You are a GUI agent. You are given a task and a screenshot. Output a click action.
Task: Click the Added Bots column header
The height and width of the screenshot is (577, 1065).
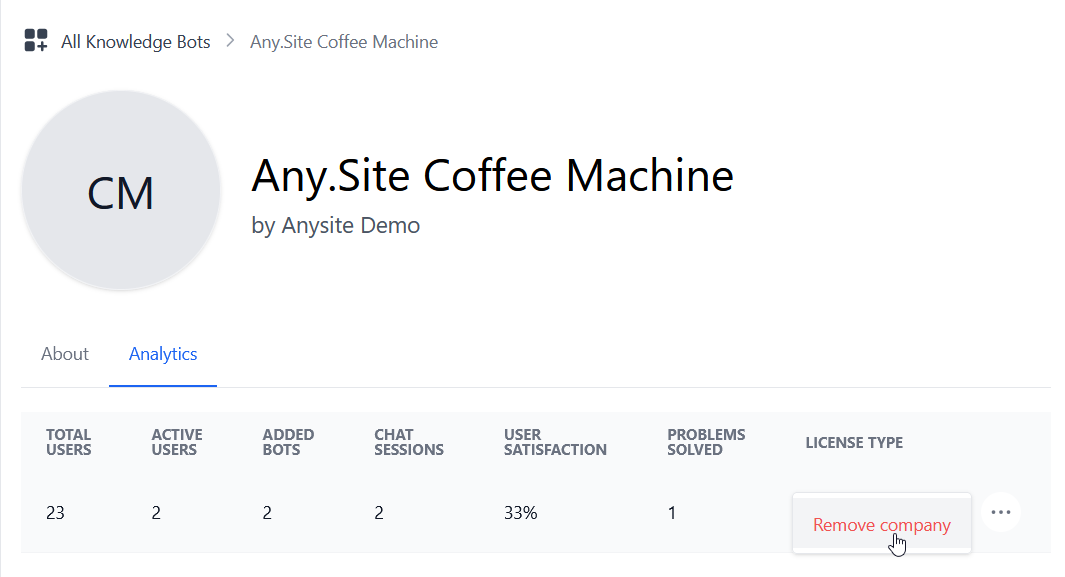[288, 442]
